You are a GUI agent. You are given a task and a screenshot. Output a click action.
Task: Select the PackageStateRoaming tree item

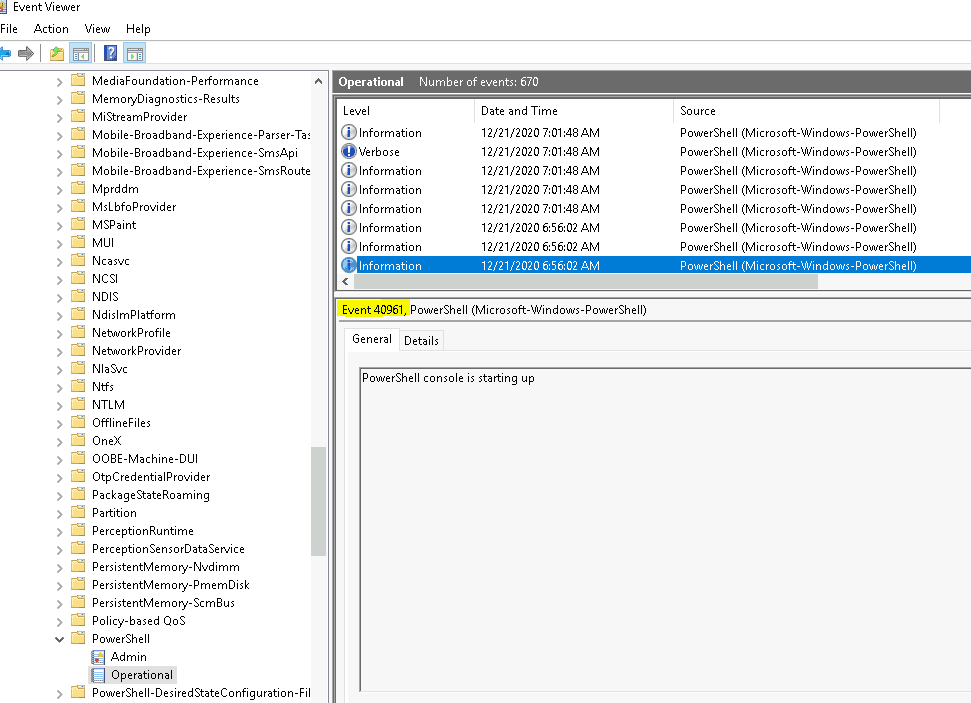[x=151, y=495]
